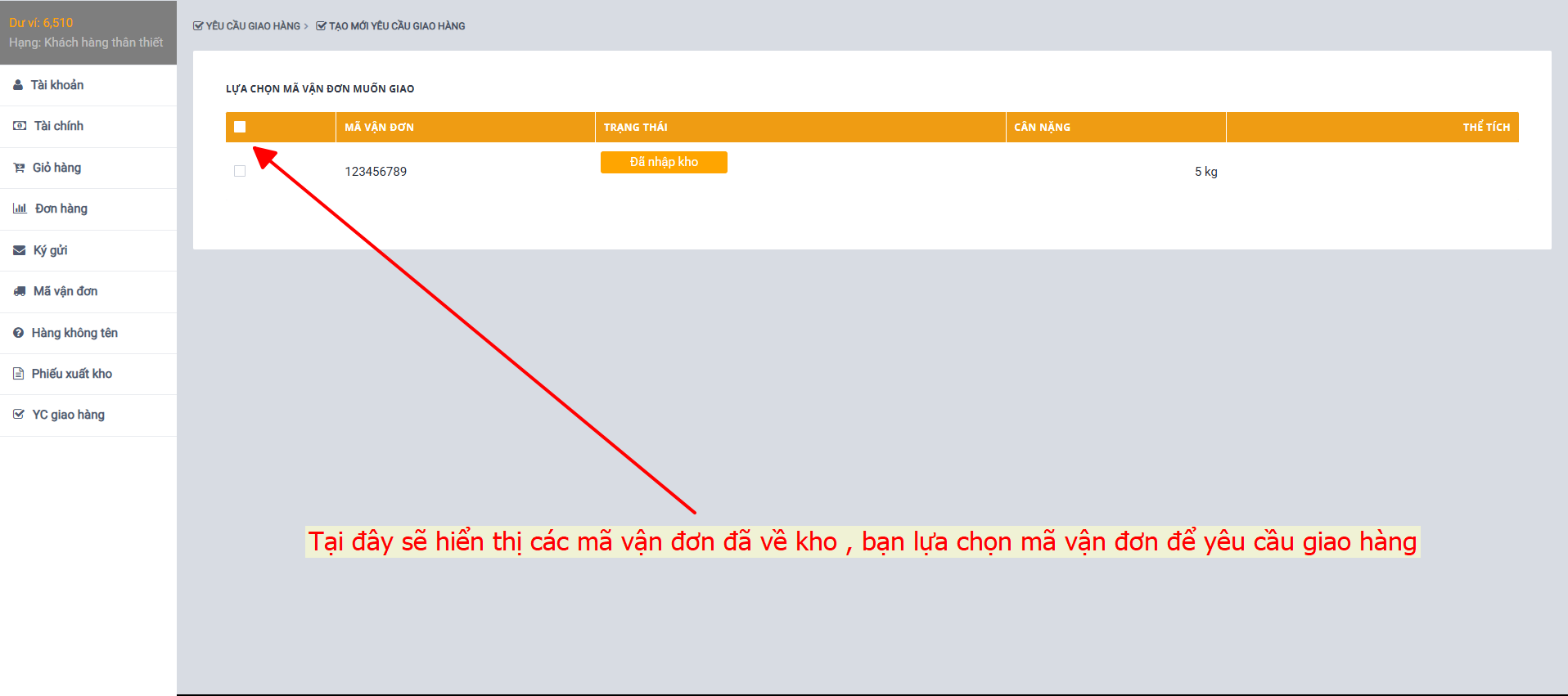The width and height of the screenshot is (1568, 696).
Task: Click the Mã vận đơn column header
Action: coord(379,127)
